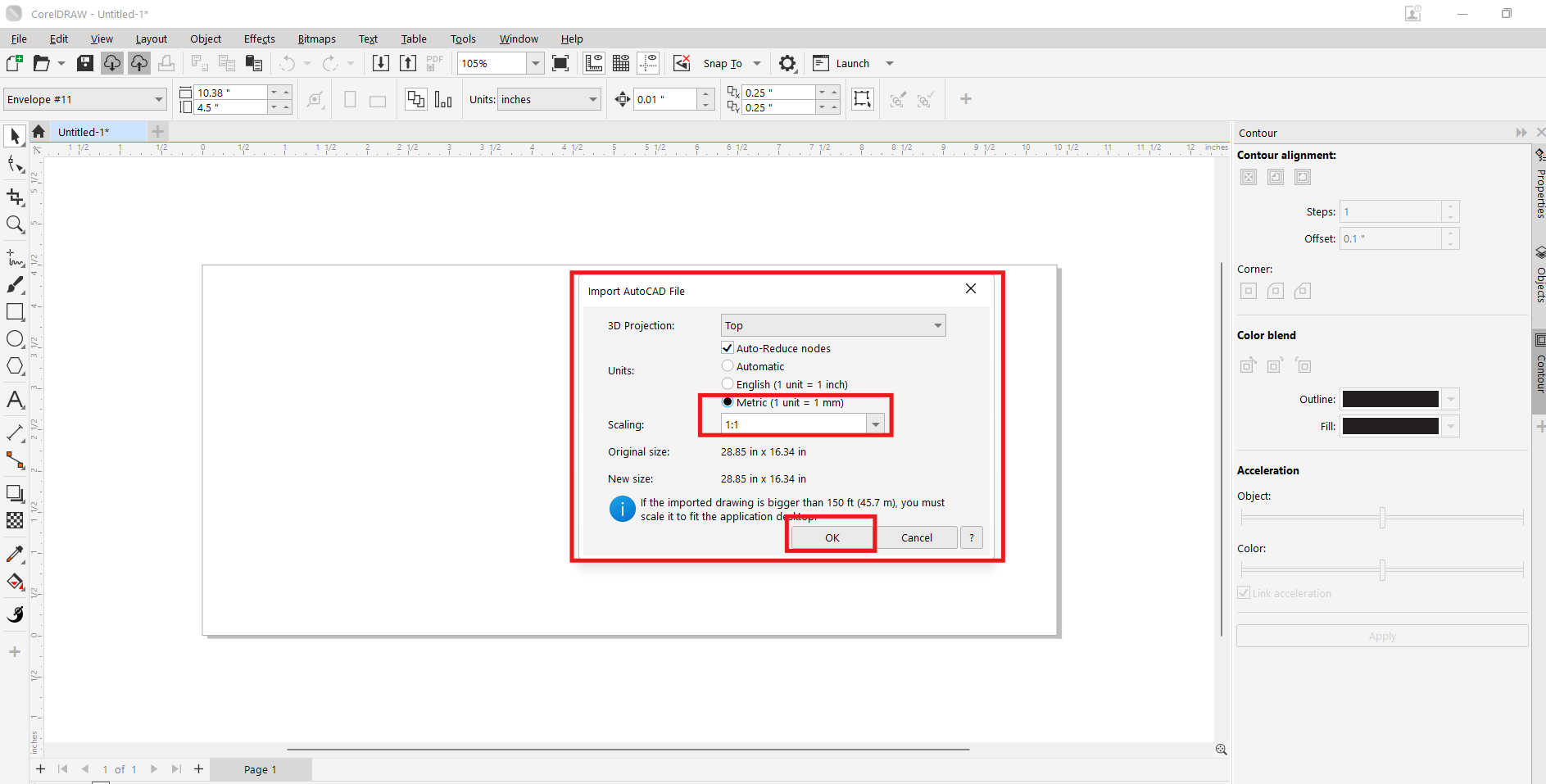The image size is (1546, 784).
Task: Click the Steps input field
Action: pos(1390,211)
